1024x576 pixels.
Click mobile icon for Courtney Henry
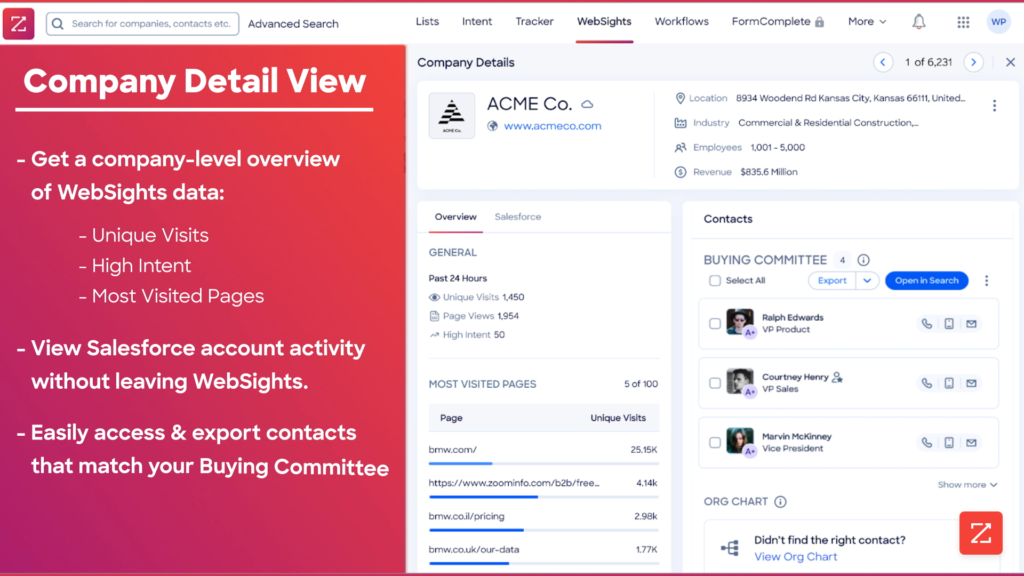(x=949, y=383)
